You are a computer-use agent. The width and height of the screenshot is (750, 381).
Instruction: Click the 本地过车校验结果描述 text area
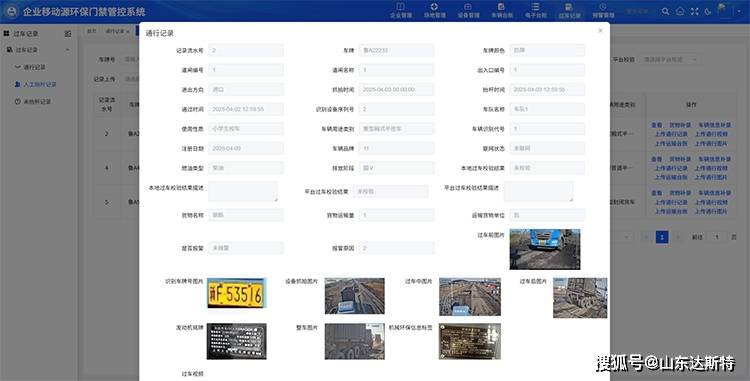(x=243, y=191)
